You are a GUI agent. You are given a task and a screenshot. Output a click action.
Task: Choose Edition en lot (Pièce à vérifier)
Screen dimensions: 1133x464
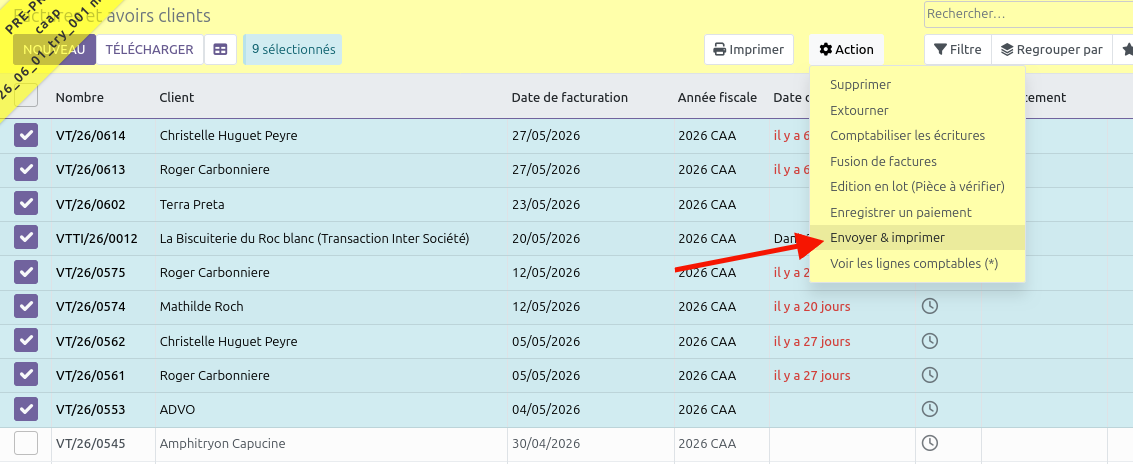pyautogui.click(x=917, y=186)
